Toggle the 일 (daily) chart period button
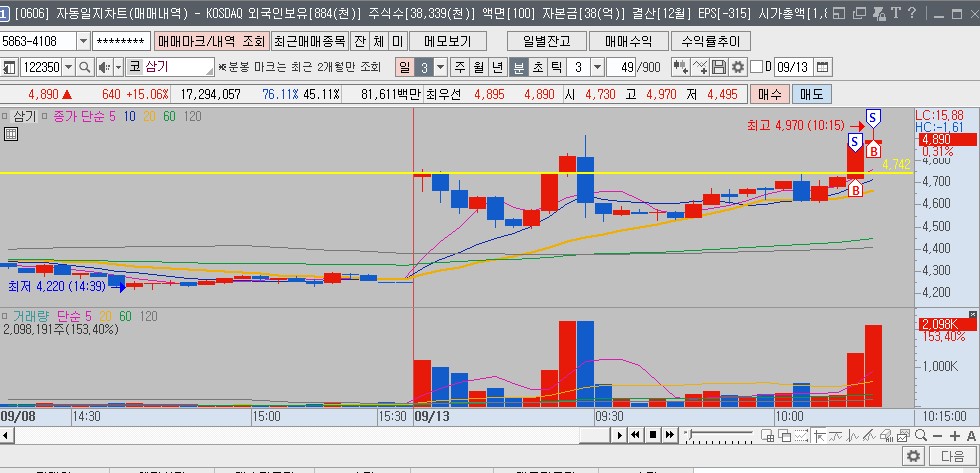Image resolution: width=980 pixels, height=473 pixels. tap(404, 67)
